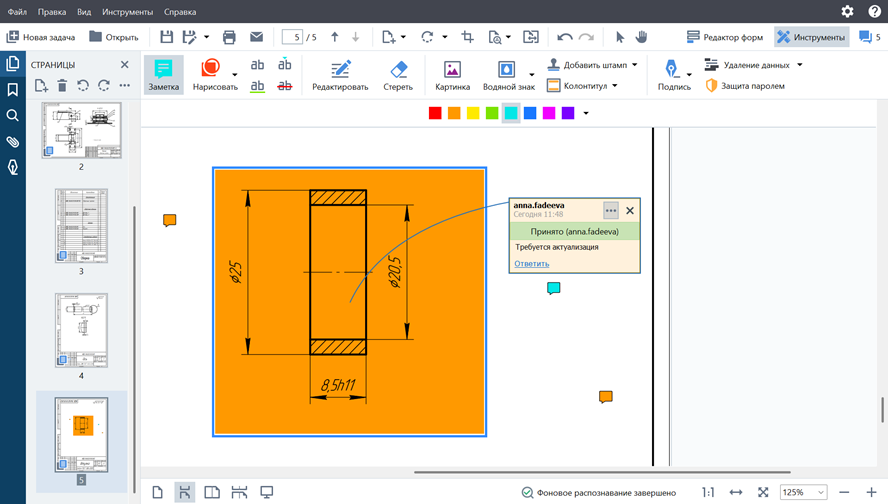Open the attachments paperclip panel
Image resolution: width=888 pixels, height=504 pixels.
click(13, 142)
